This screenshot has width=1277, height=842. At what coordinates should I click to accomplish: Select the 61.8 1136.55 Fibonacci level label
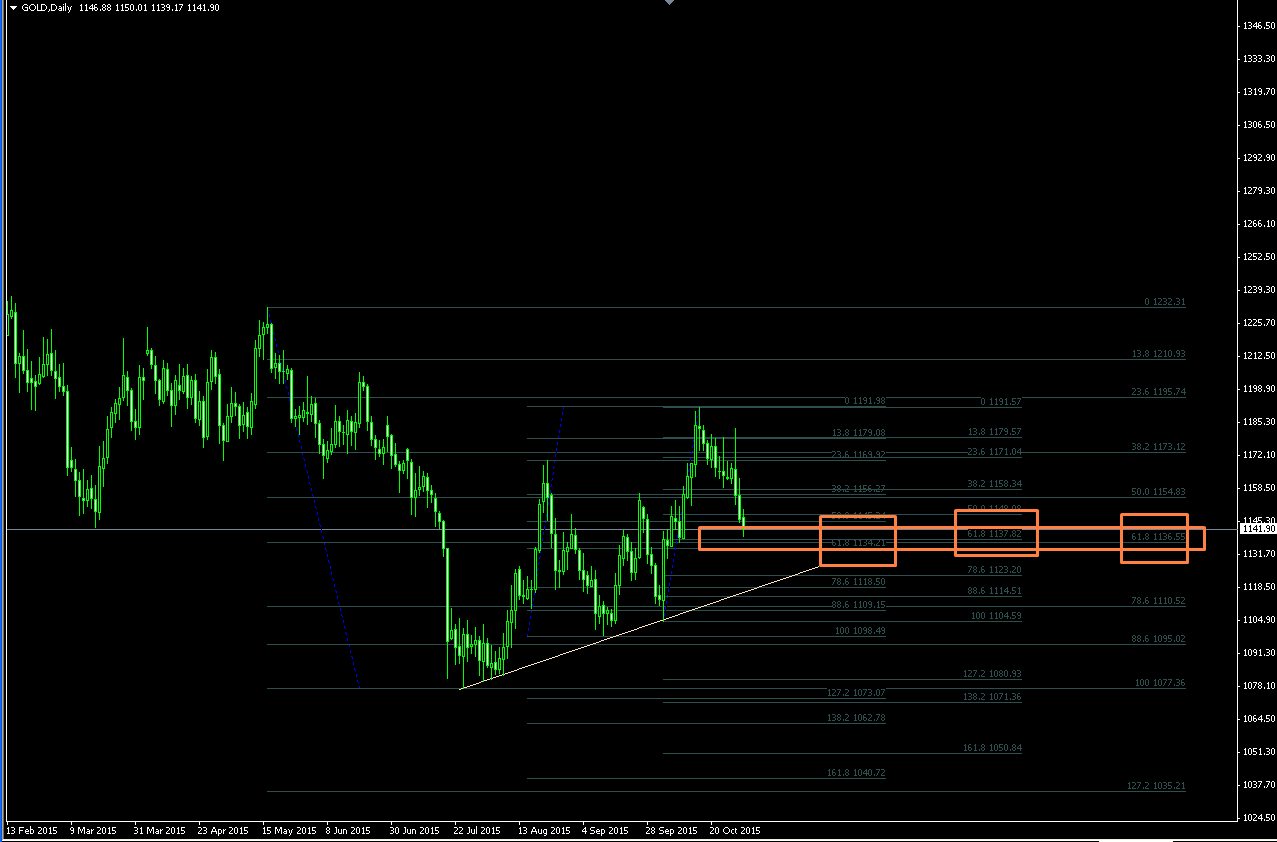(1157, 537)
